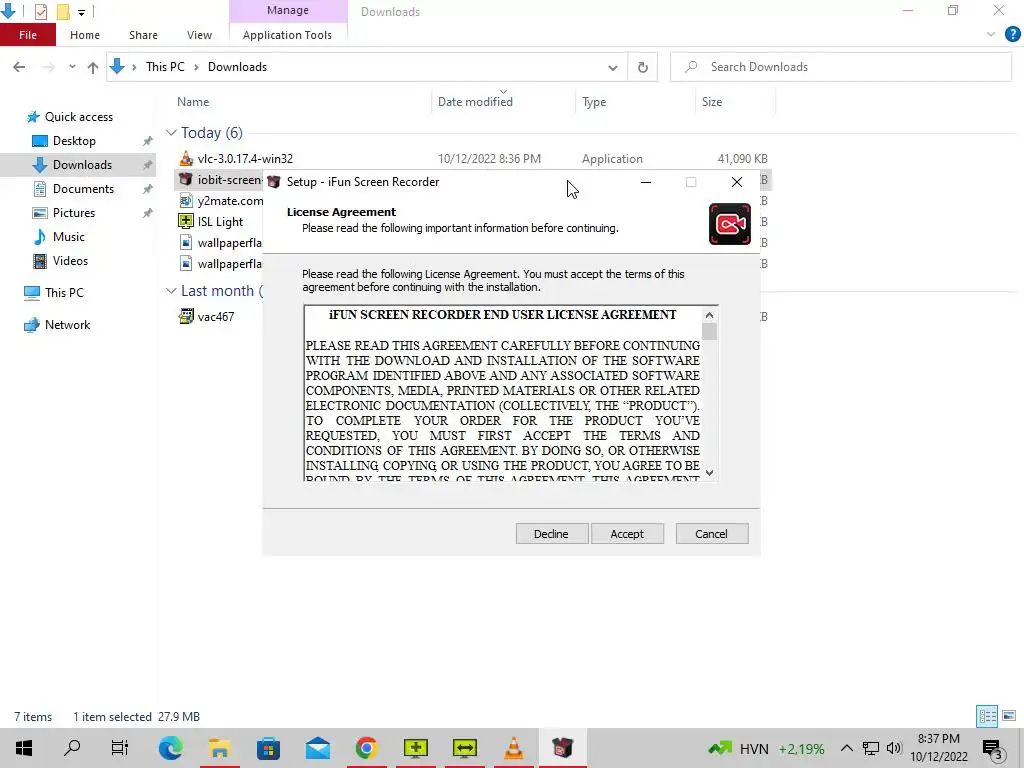
Task: Launch Microsoft Edge from taskbar
Action: point(170,748)
